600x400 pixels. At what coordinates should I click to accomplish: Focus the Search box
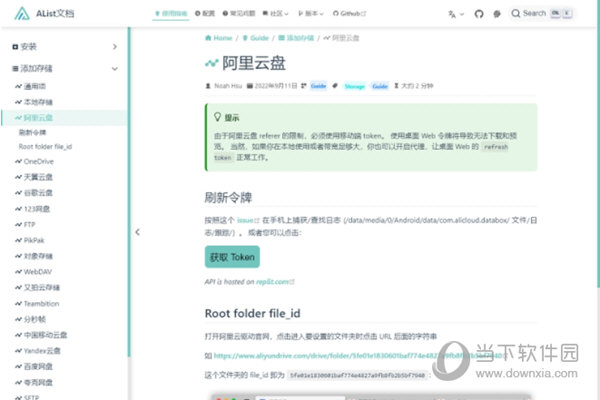pos(542,13)
